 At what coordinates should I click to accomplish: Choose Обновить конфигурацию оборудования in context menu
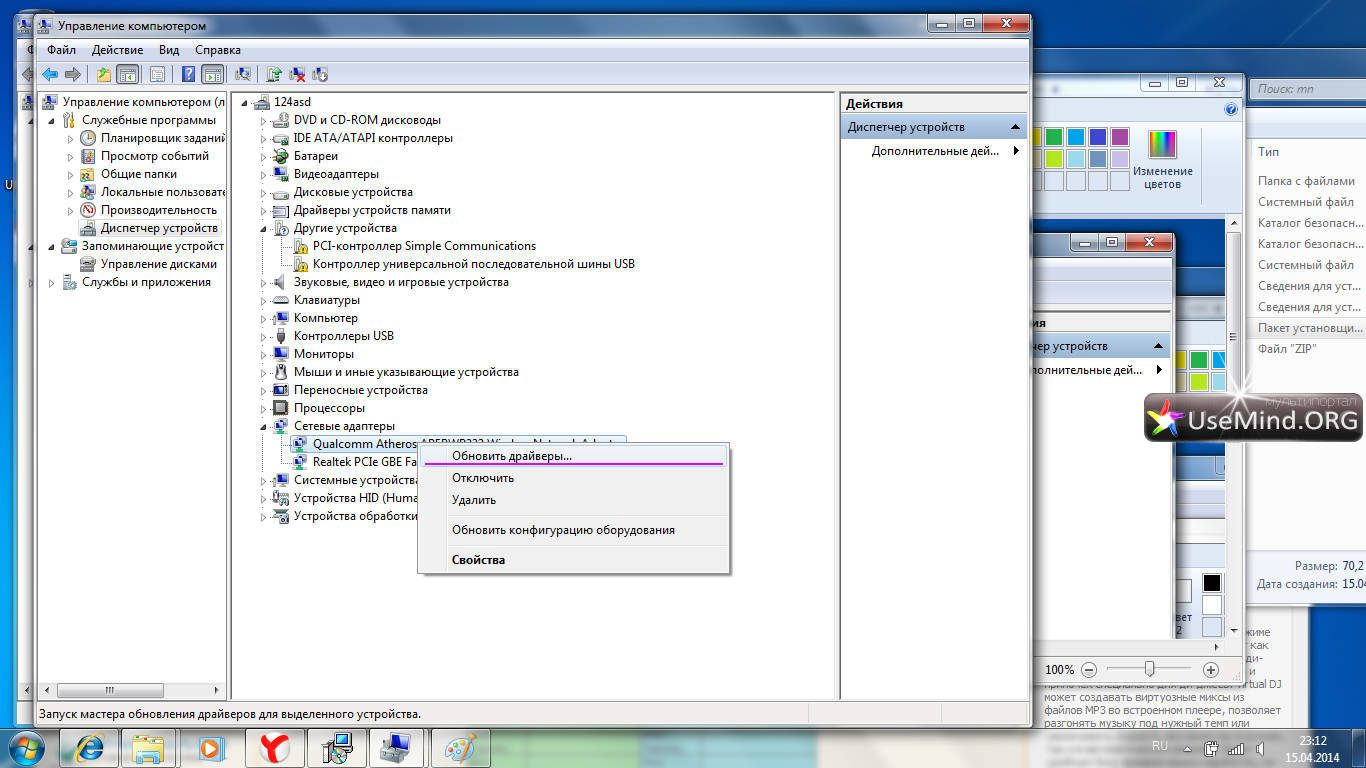[574, 530]
